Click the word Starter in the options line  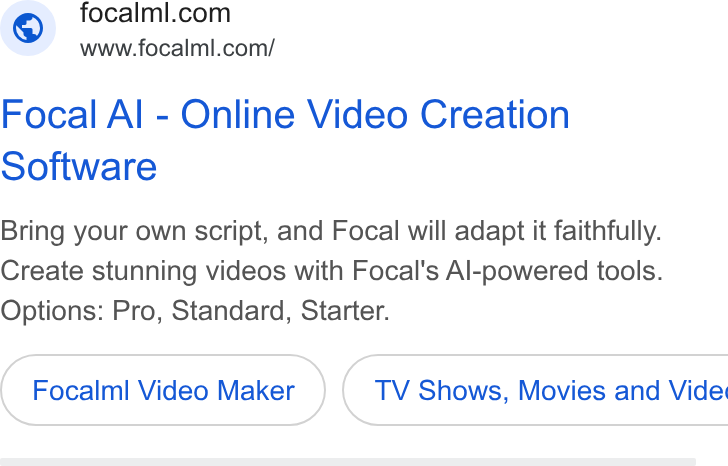click(x=345, y=311)
